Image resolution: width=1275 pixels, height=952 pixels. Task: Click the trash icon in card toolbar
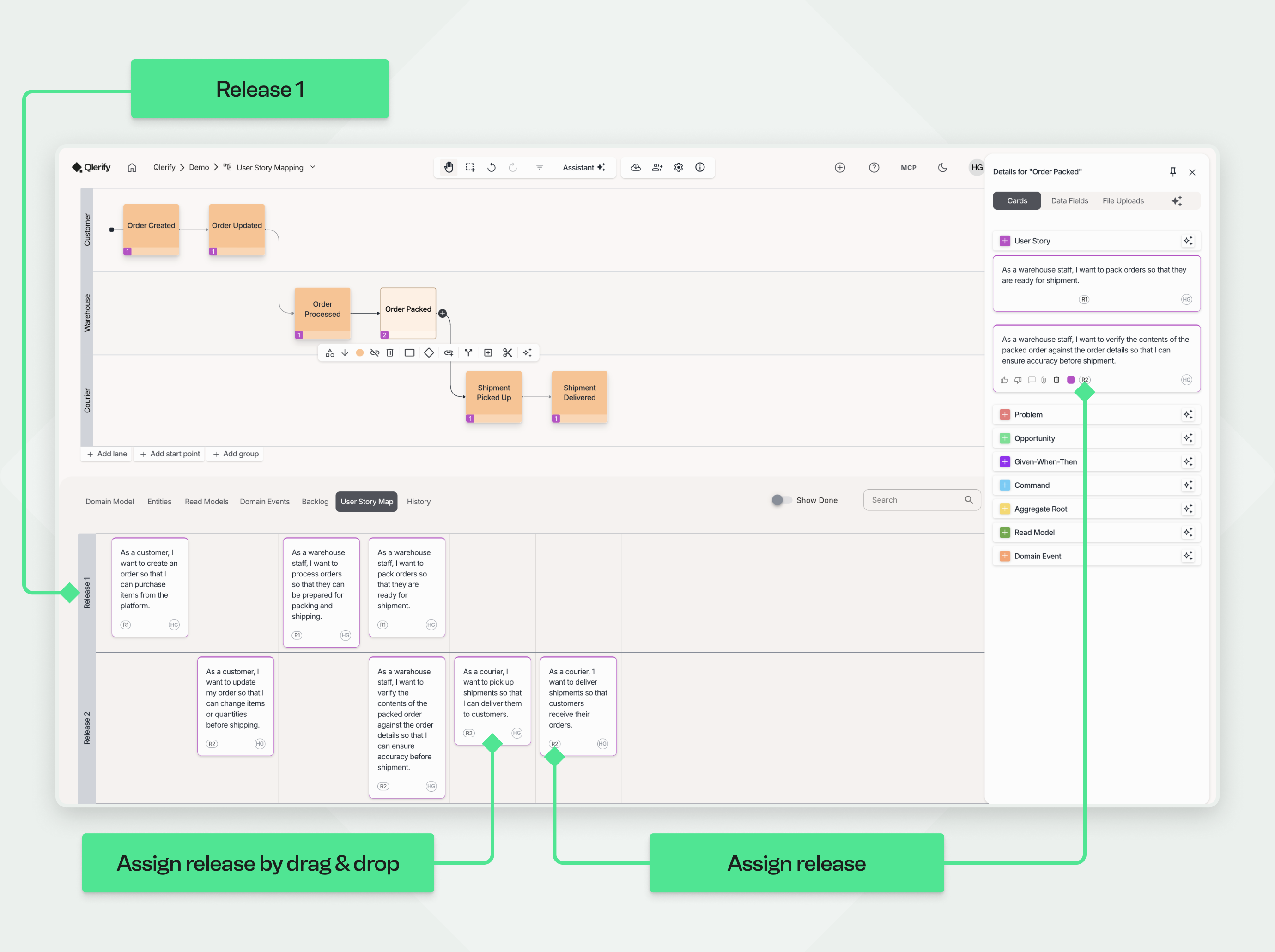[x=389, y=353]
